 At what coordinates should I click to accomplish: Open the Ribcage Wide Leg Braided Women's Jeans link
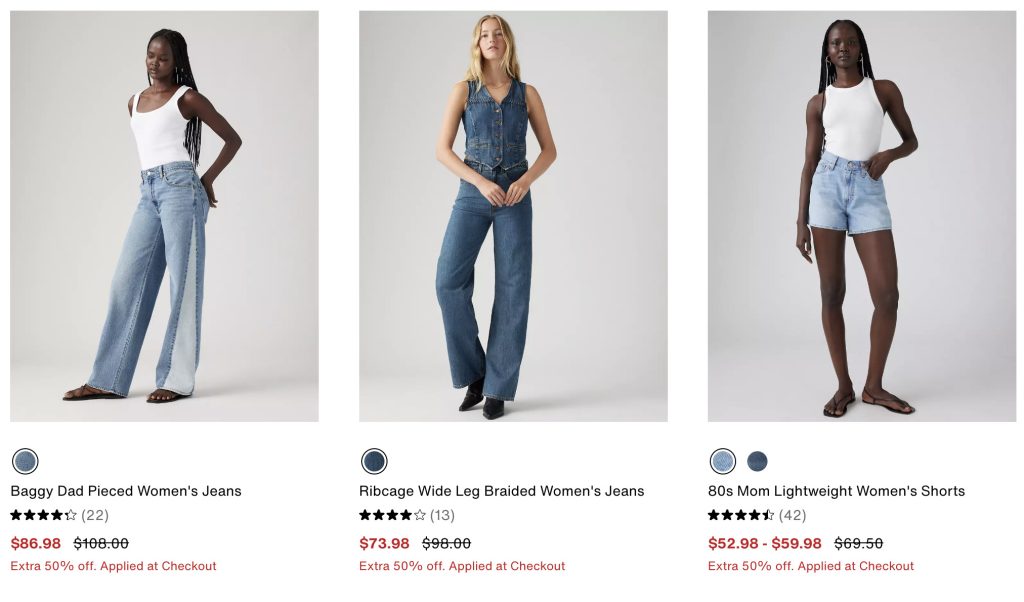tap(501, 491)
